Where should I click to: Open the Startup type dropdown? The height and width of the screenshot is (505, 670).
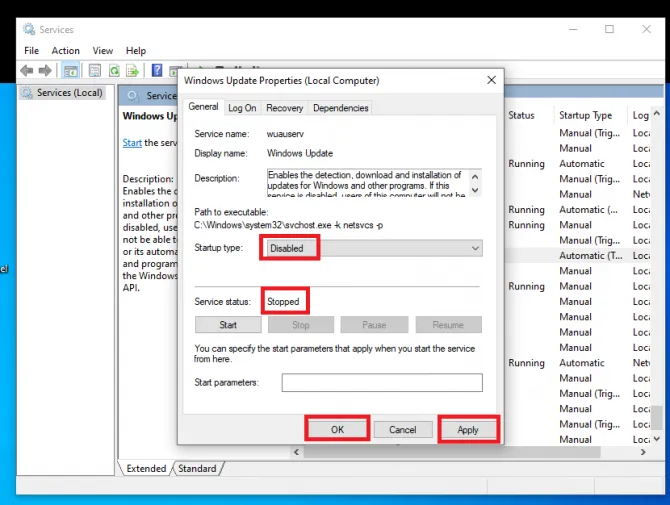(x=372, y=248)
